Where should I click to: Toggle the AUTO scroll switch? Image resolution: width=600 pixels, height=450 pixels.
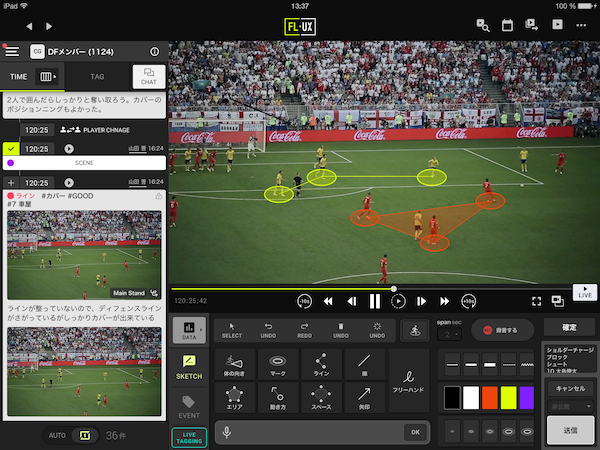[x=85, y=435]
